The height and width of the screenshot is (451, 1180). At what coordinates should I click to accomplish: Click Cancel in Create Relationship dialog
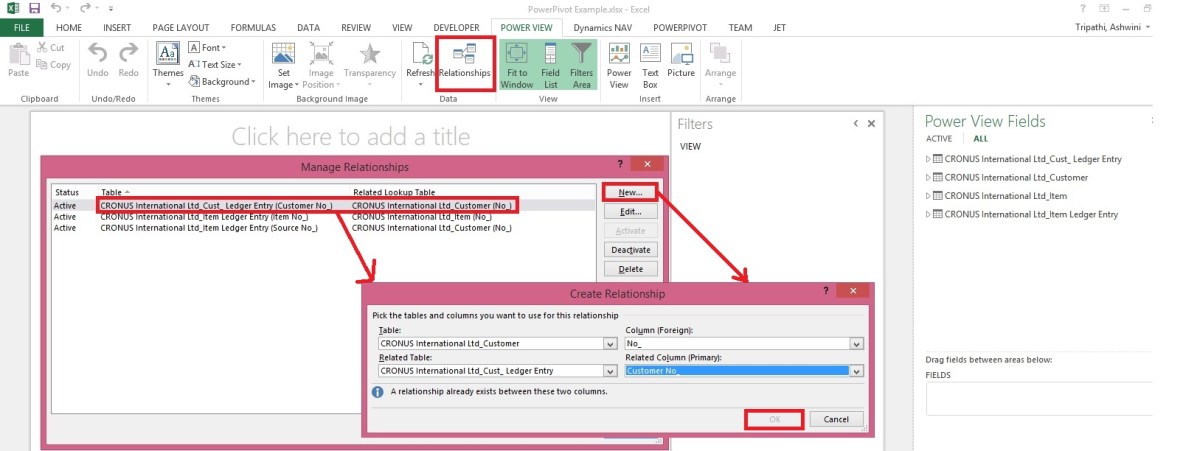[836, 419]
